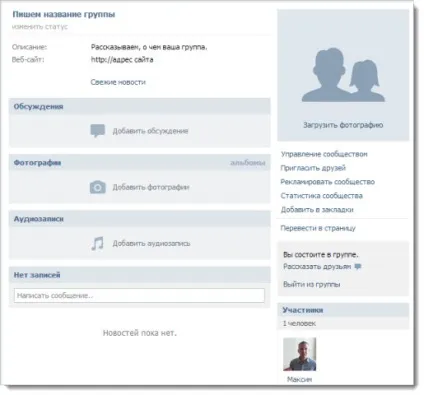Select Добавить аудиозапись
The width and height of the screenshot is (424, 395).
tap(151, 243)
